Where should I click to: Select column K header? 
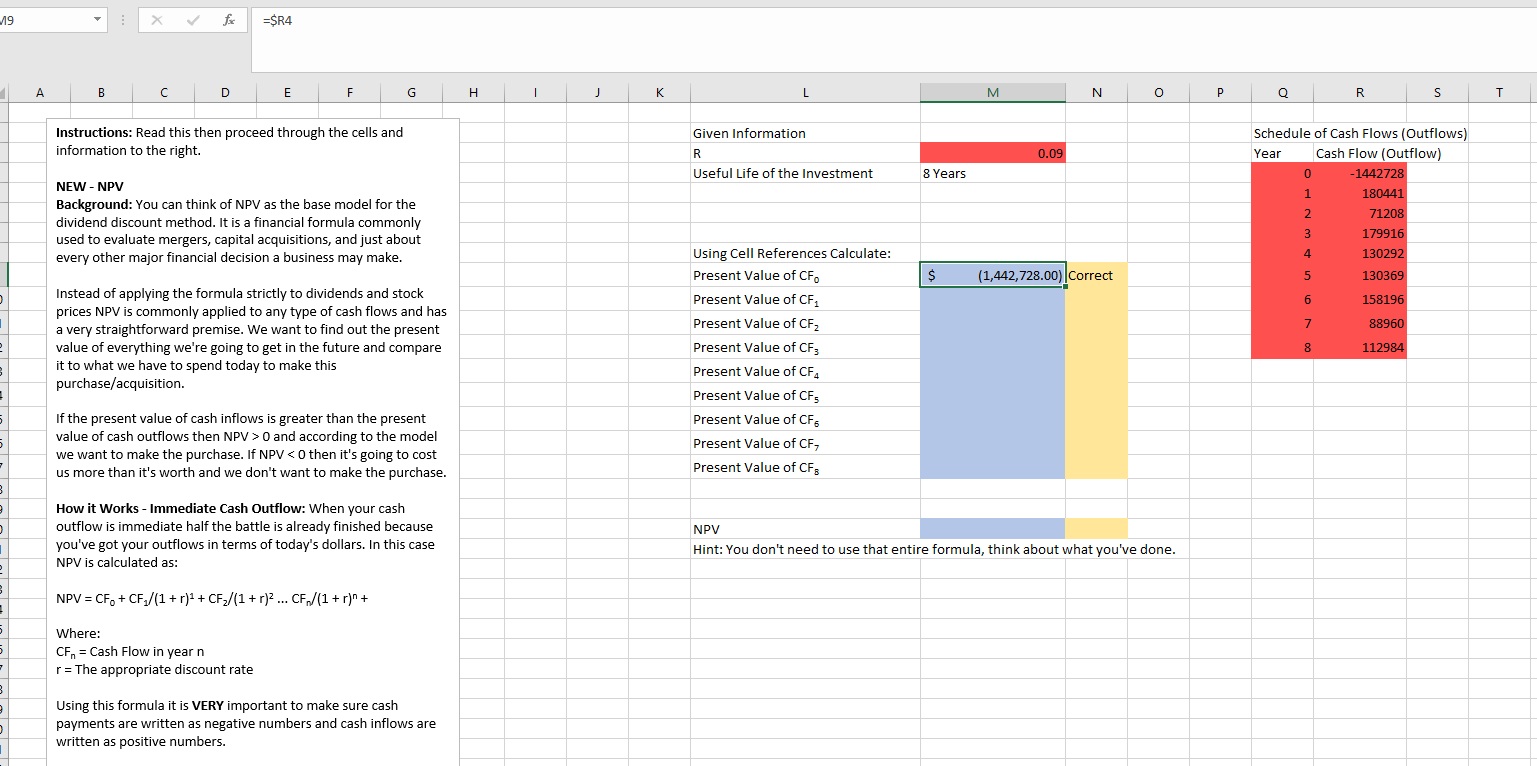[659, 93]
